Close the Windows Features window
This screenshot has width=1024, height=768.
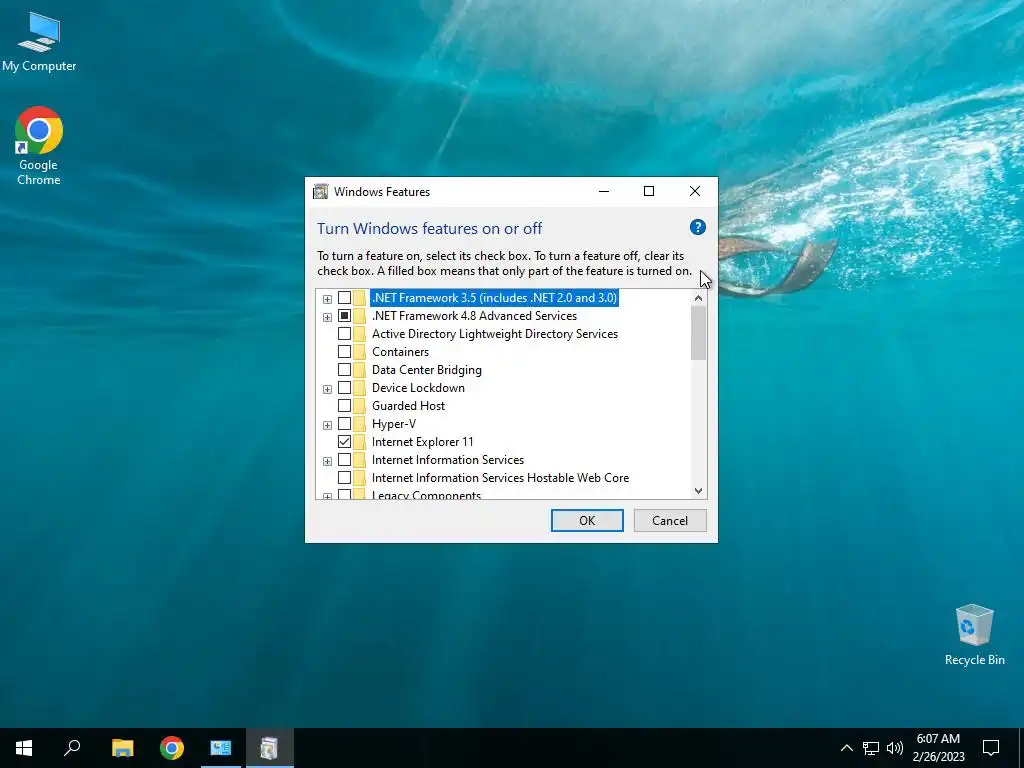[695, 191]
